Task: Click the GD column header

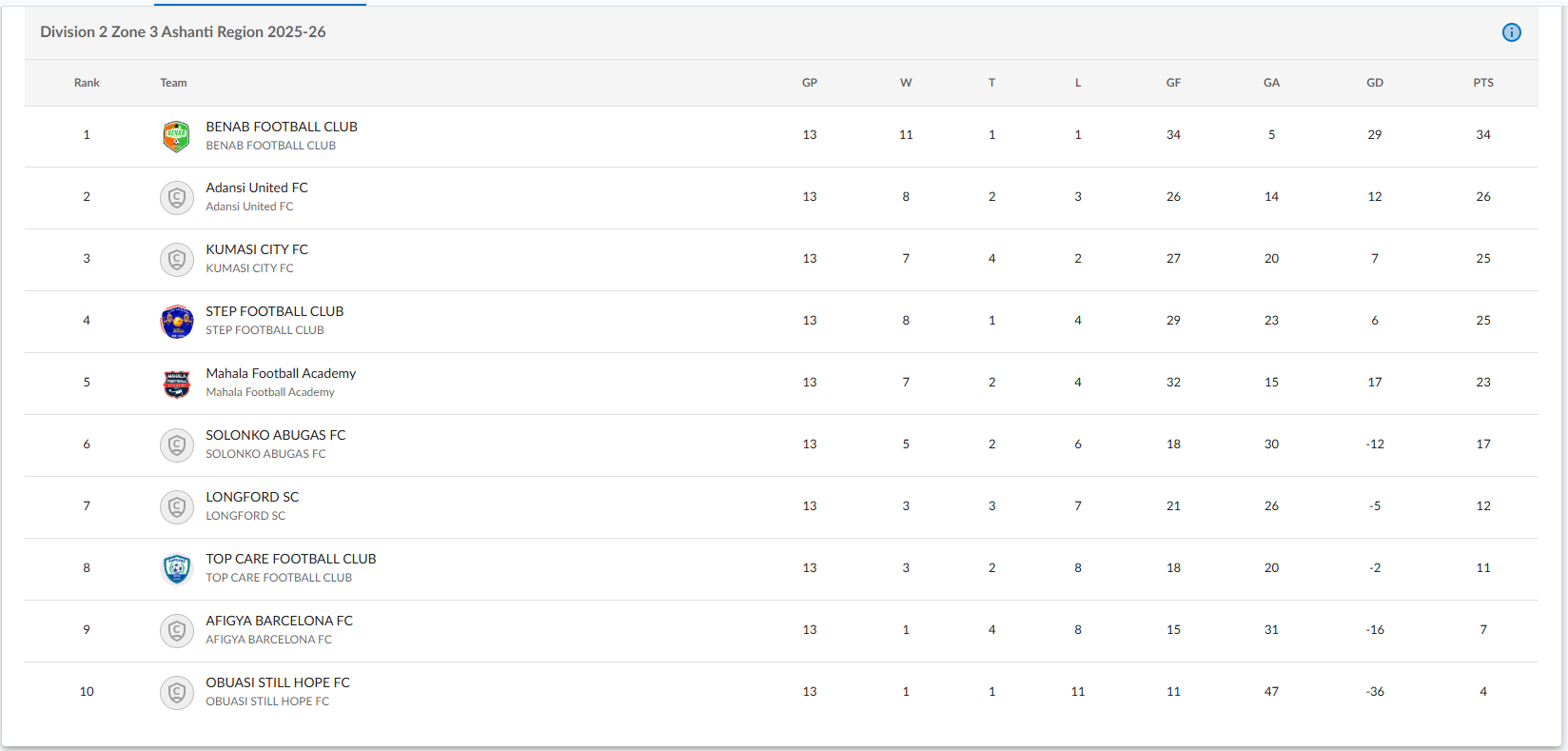Action: point(1375,83)
